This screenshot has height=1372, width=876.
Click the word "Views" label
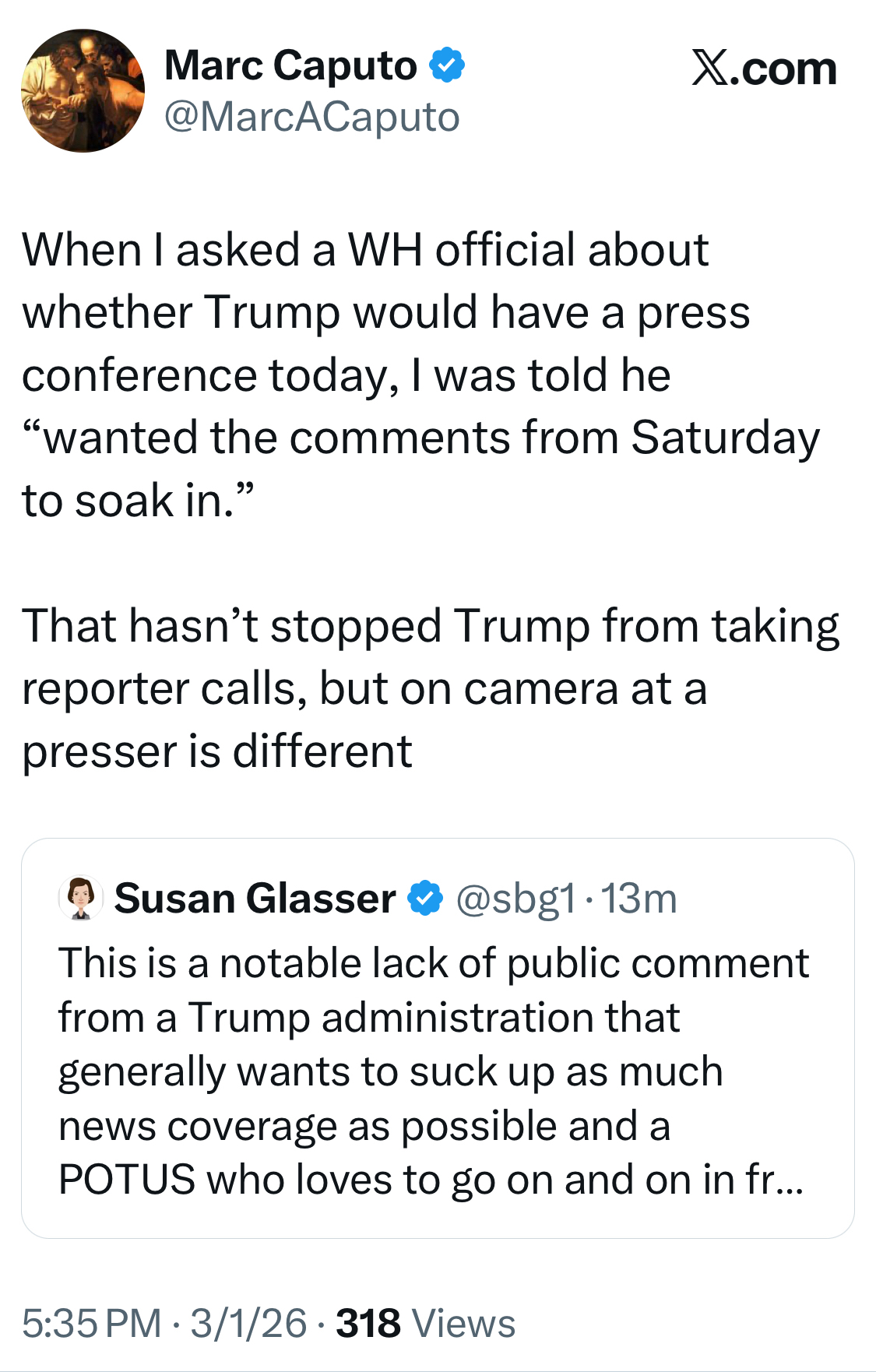[x=463, y=1324]
